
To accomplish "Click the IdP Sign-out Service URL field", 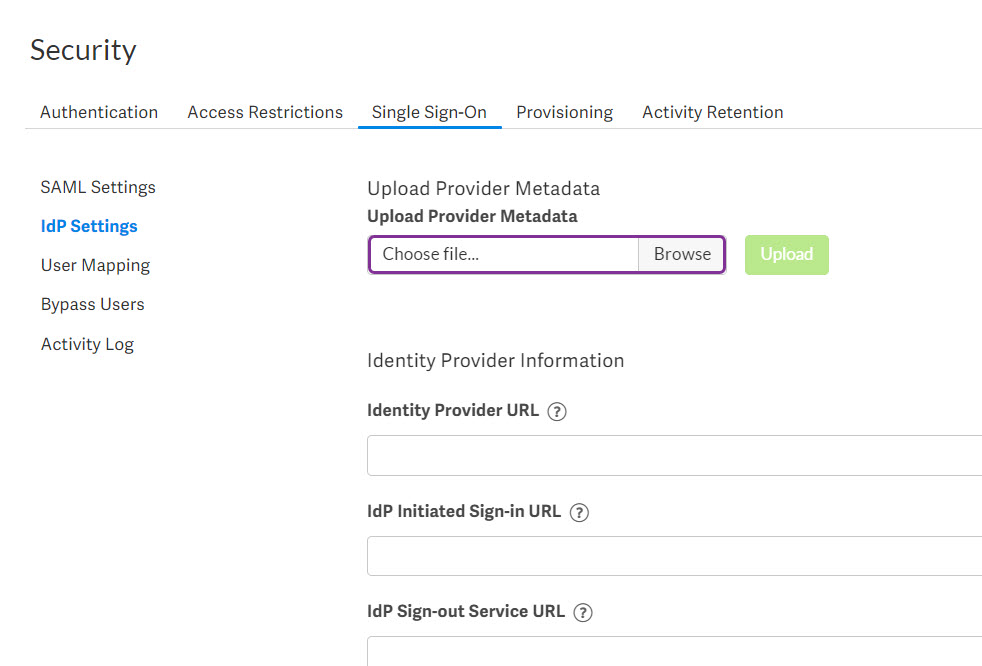I will (674, 652).
